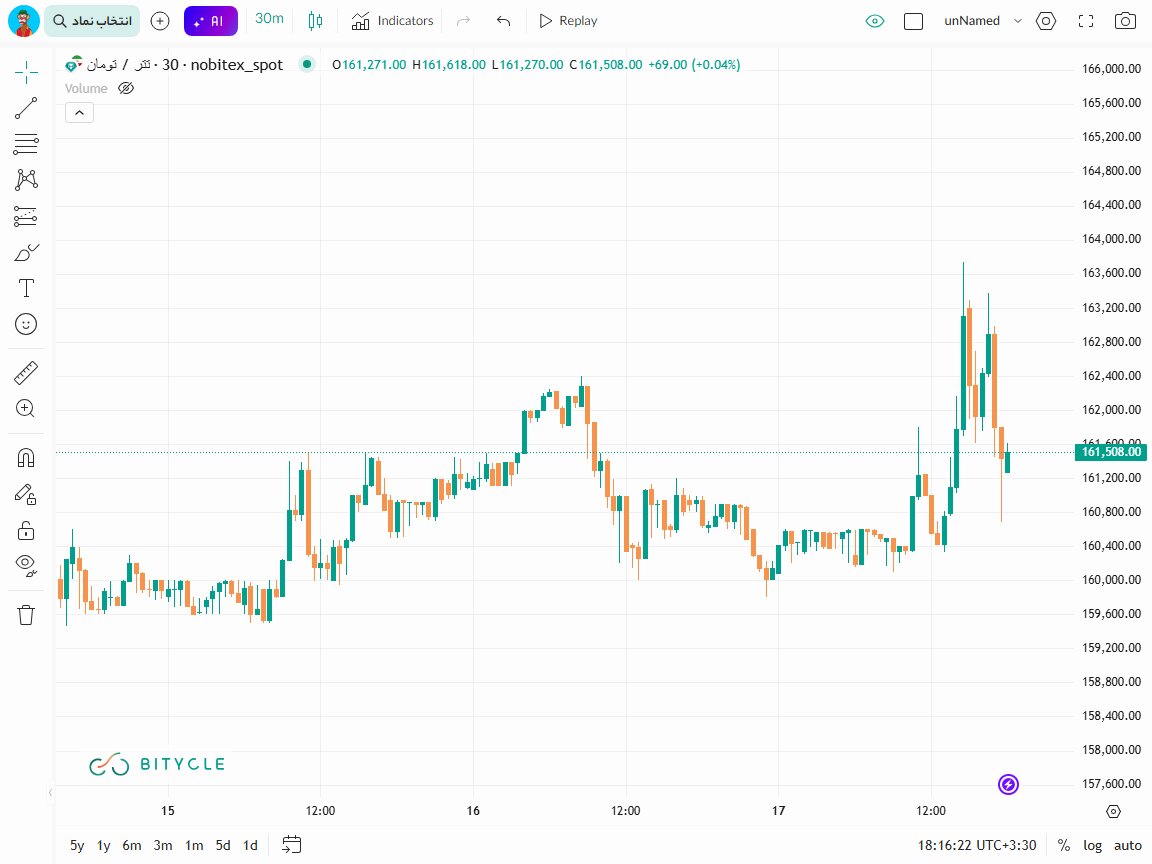Toggle Volume indicator visibility eye

[126, 88]
